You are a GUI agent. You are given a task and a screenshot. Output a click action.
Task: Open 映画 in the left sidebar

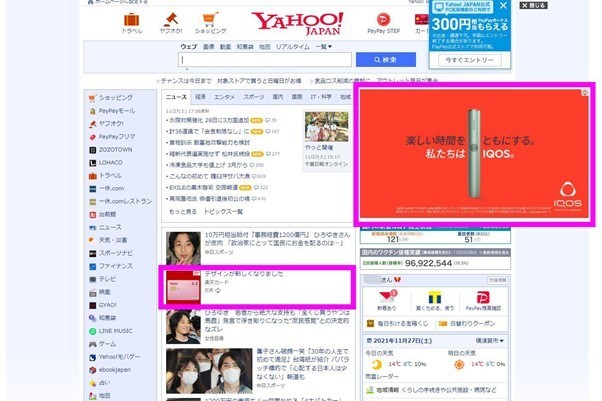(99, 292)
